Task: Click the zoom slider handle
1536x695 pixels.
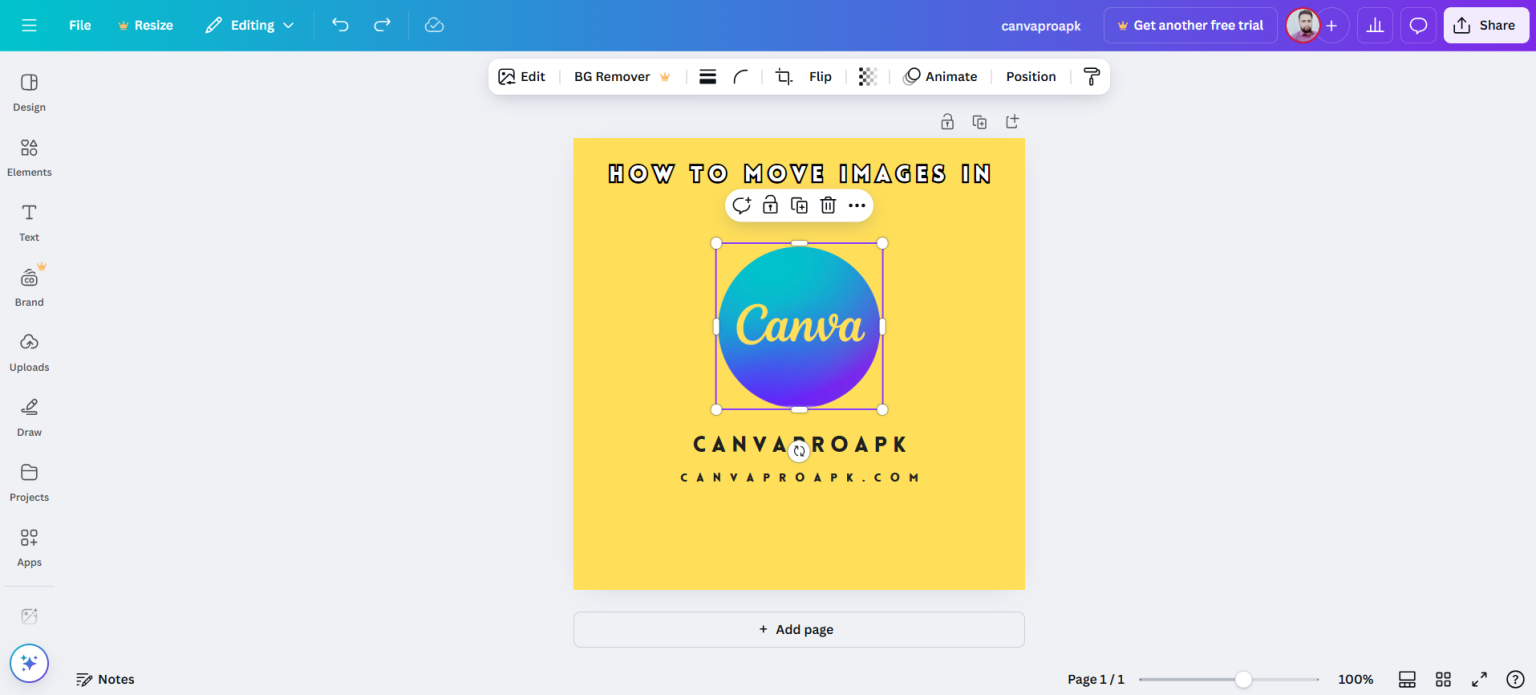Action: [x=1242, y=678]
